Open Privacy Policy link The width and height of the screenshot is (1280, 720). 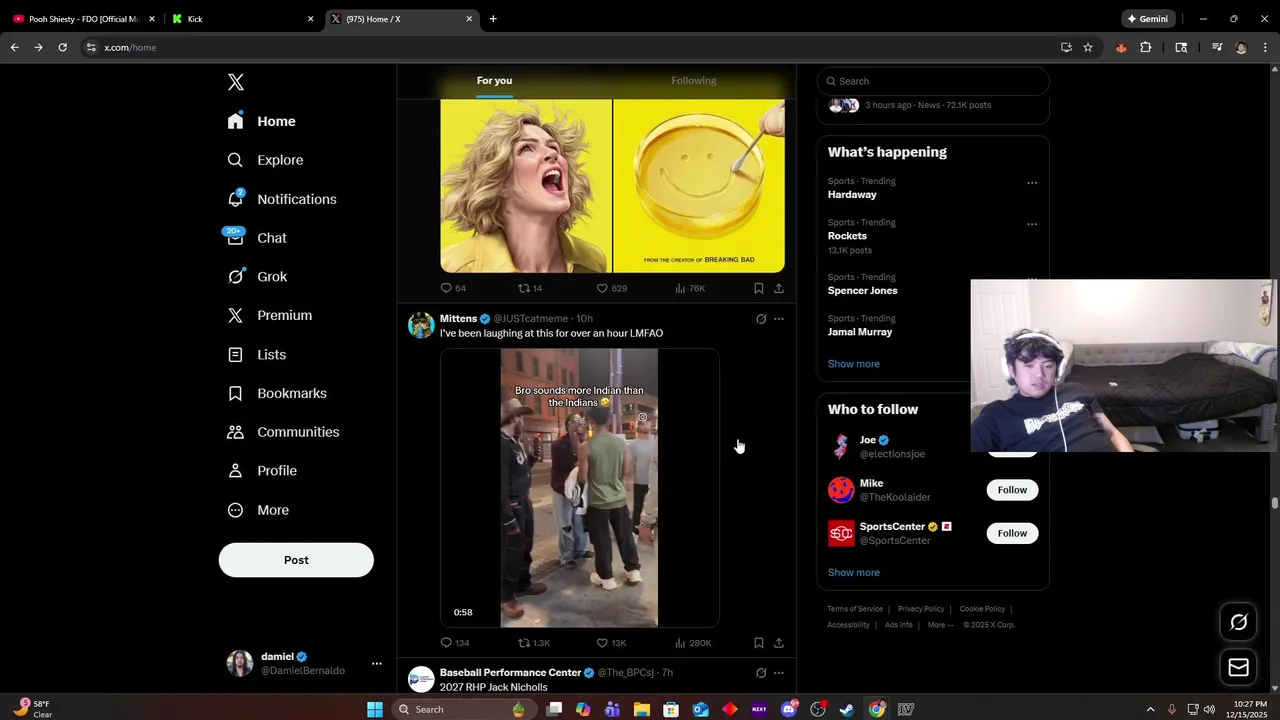[x=921, y=609]
